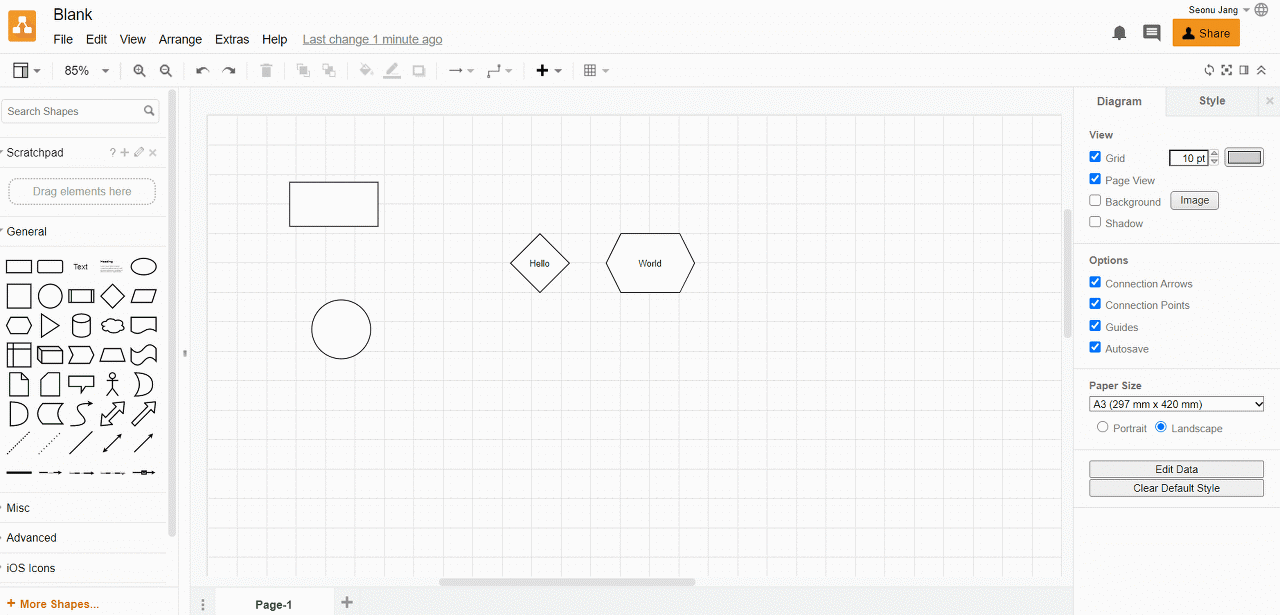
Task: Open the waypoints style dropdown
Action: coord(499,71)
